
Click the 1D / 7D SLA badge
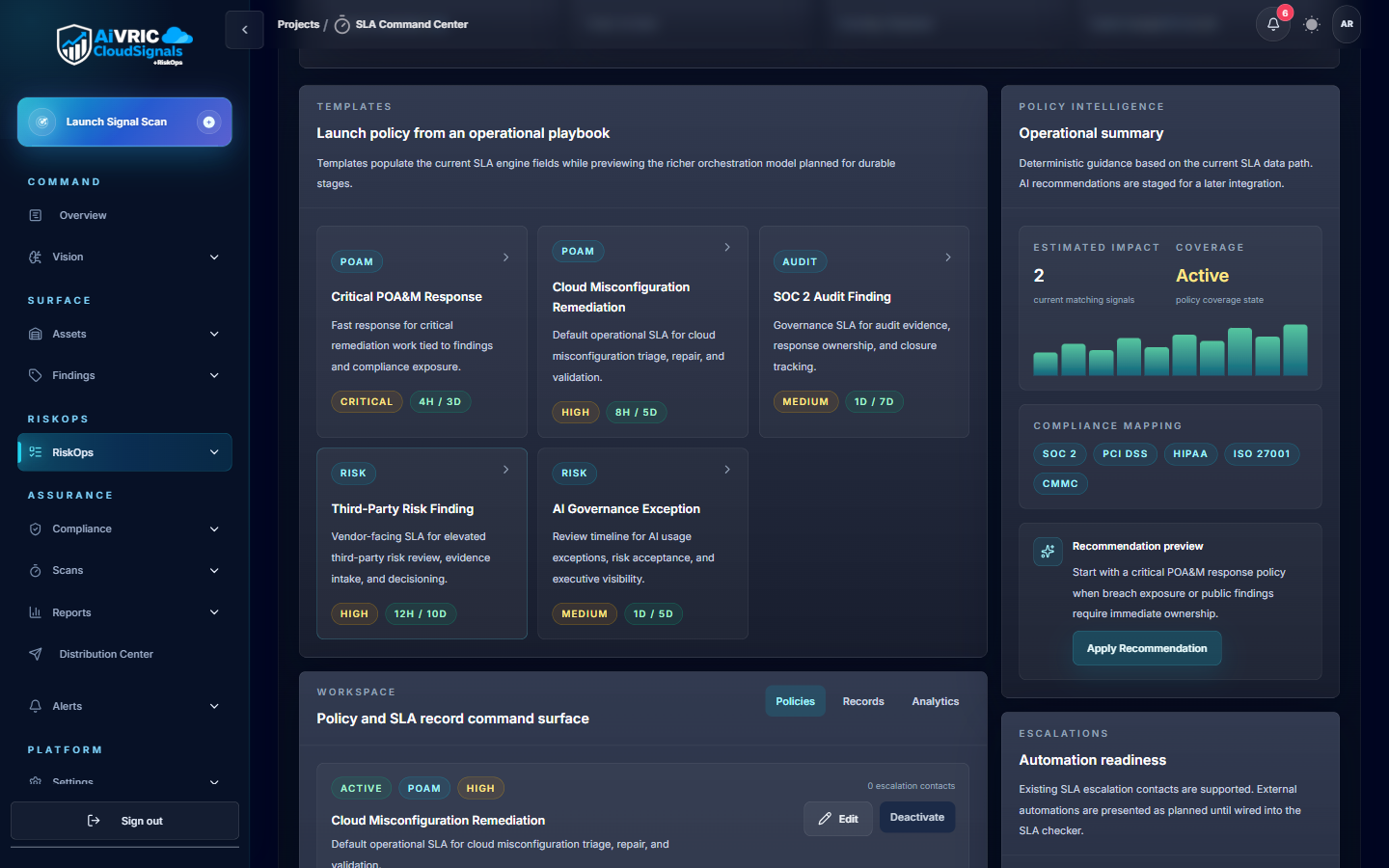874,401
